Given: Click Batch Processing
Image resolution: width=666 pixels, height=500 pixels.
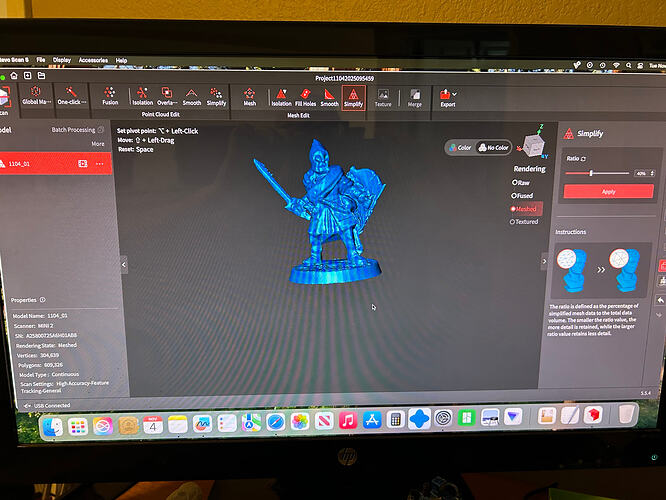Looking at the screenshot, I should [73, 130].
